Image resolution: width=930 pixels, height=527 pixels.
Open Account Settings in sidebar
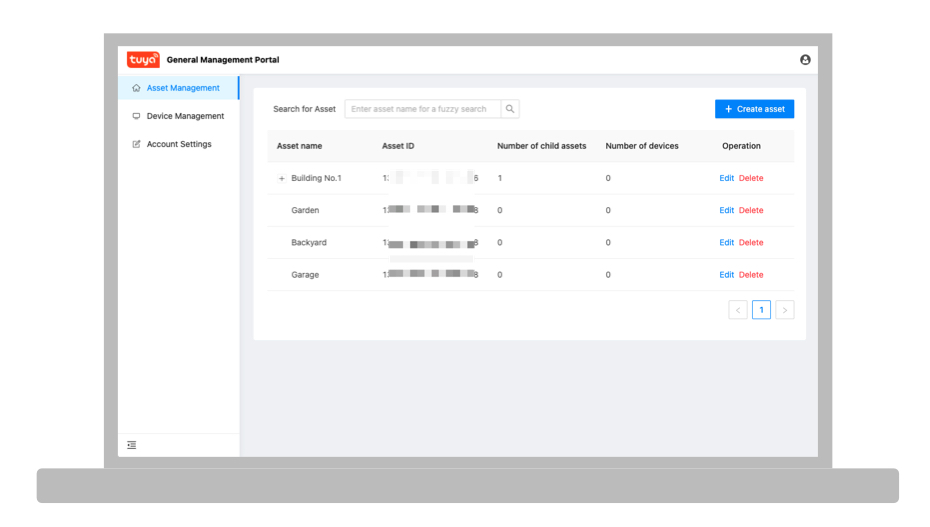click(179, 144)
